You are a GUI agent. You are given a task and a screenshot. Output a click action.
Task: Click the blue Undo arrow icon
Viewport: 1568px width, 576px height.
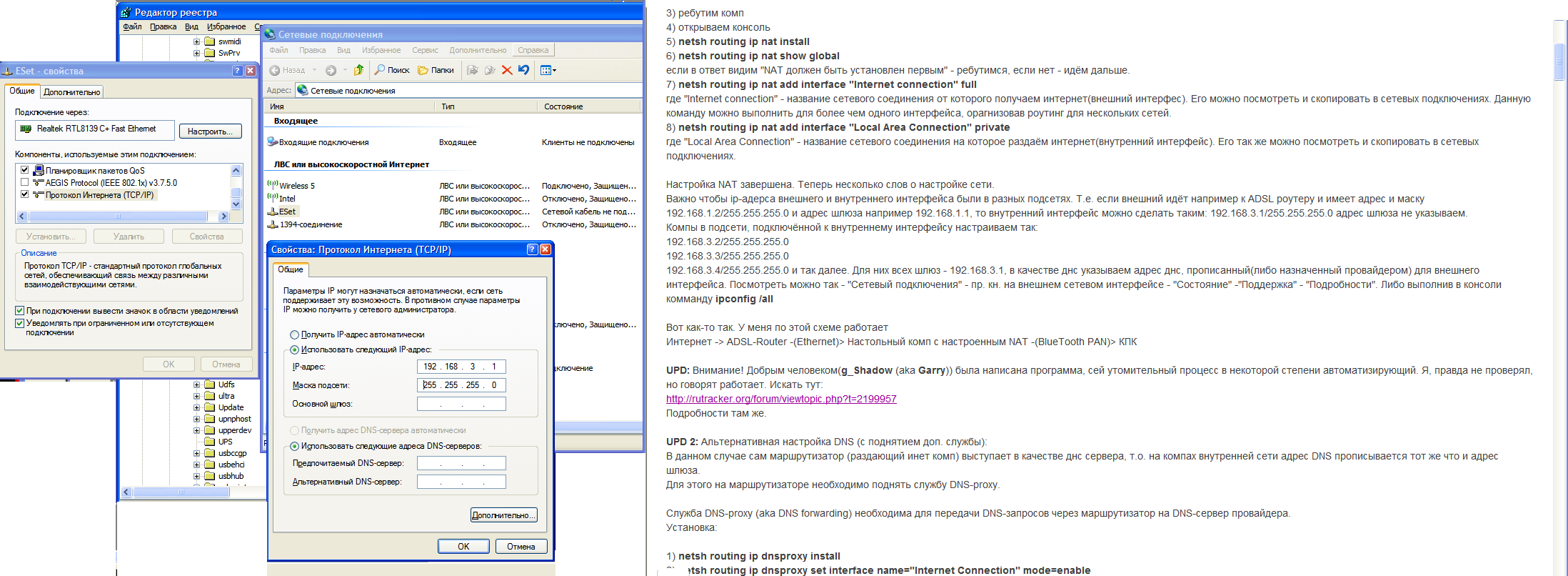(x=524, y=70)
